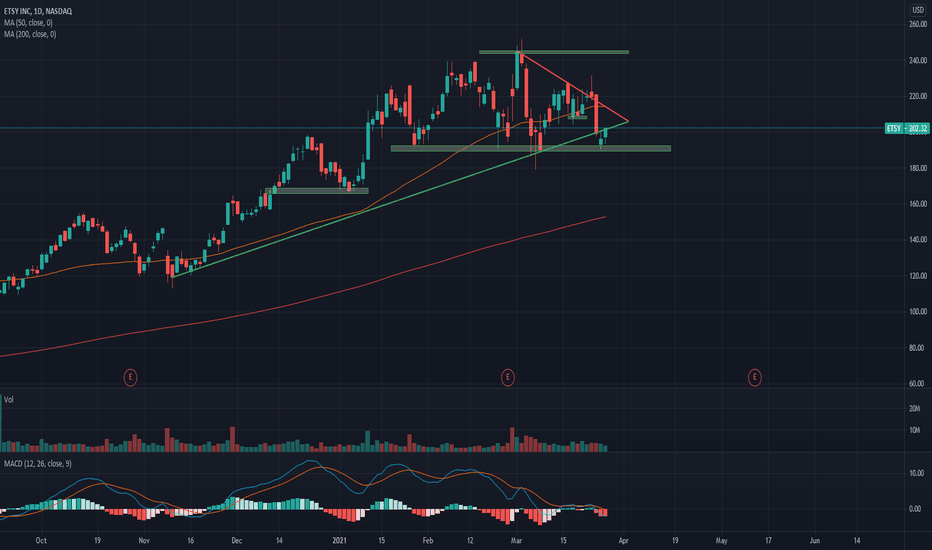Open the earnings marker E near November
This screenshot has width=932, height=550.
click(130, 377)
